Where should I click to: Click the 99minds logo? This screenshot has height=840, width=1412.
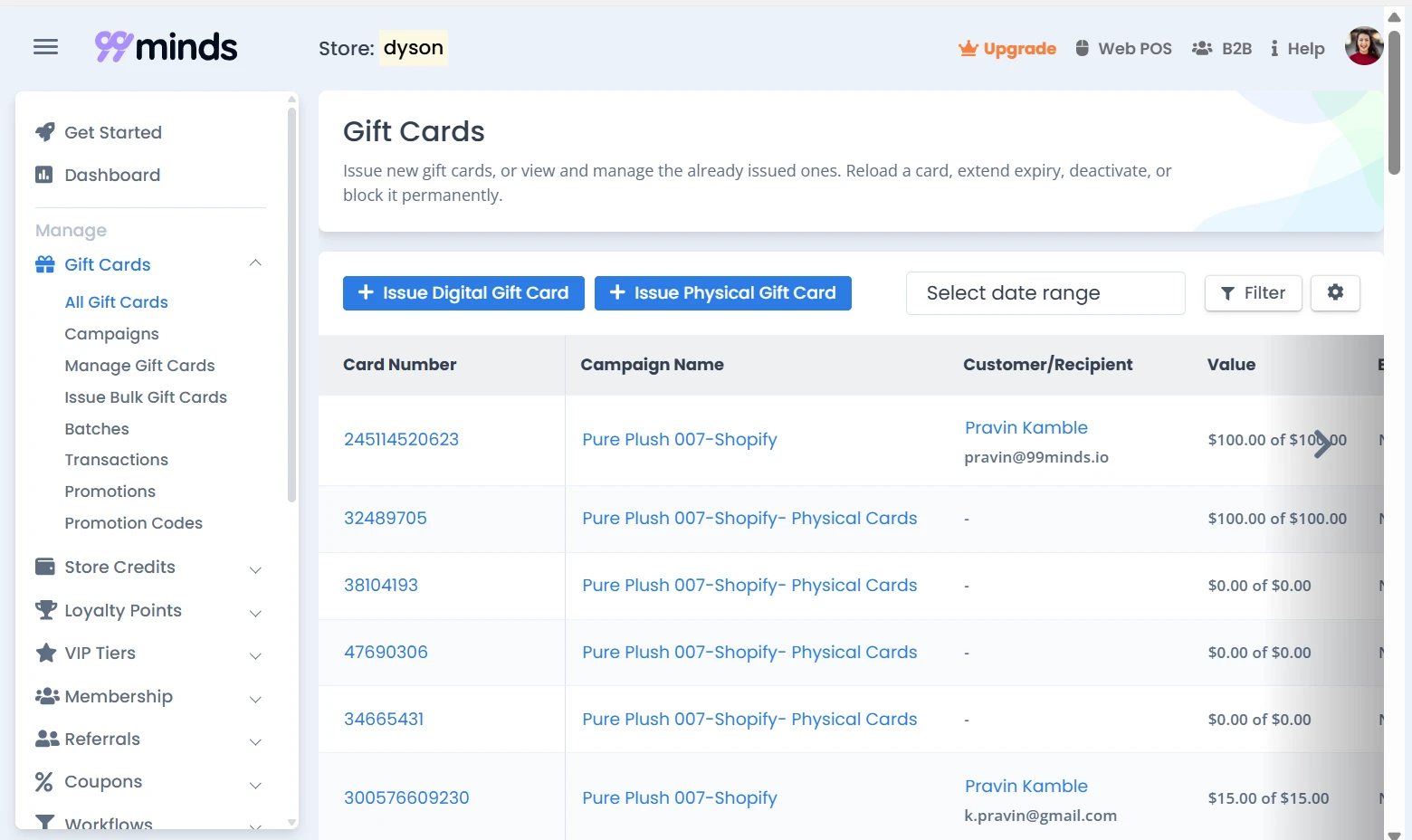[x=167, y=47]
